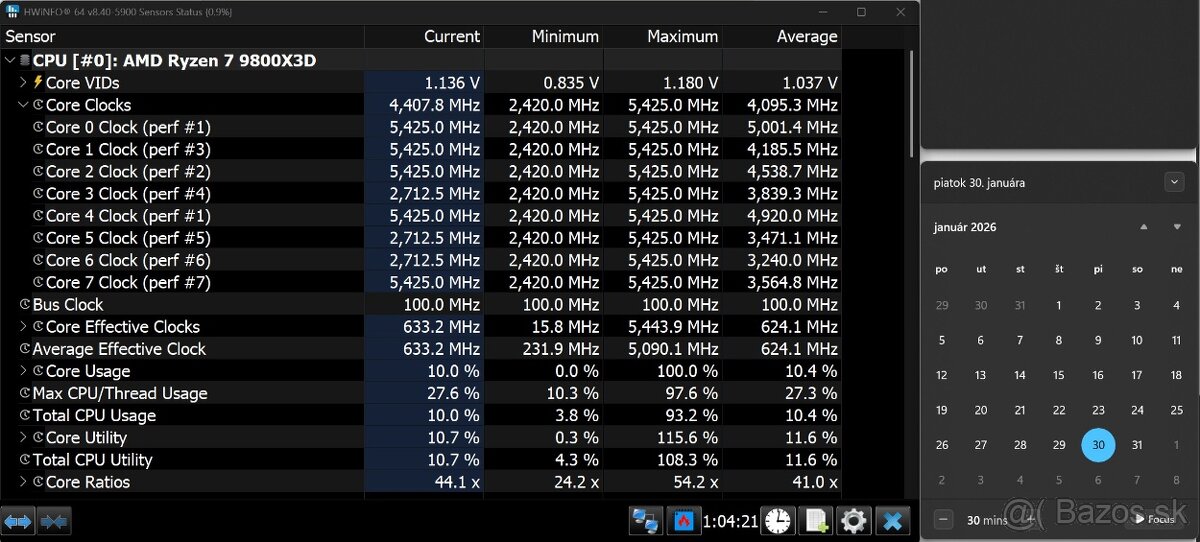Click the 1:04:21 elapsed time display
The image size is (1200, 542).
730,521
